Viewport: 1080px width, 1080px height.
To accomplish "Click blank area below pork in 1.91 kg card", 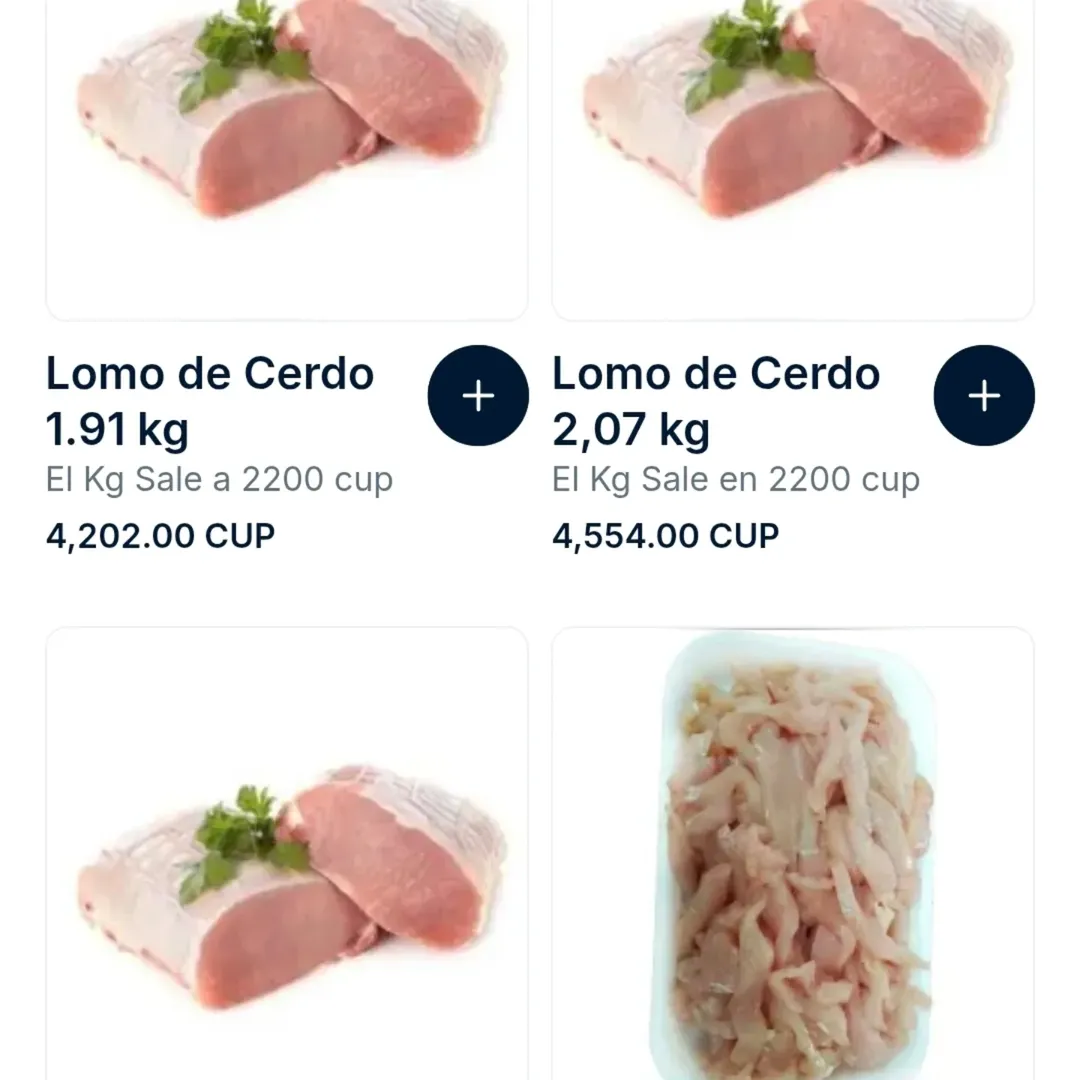I will click(x=287, y=270).
